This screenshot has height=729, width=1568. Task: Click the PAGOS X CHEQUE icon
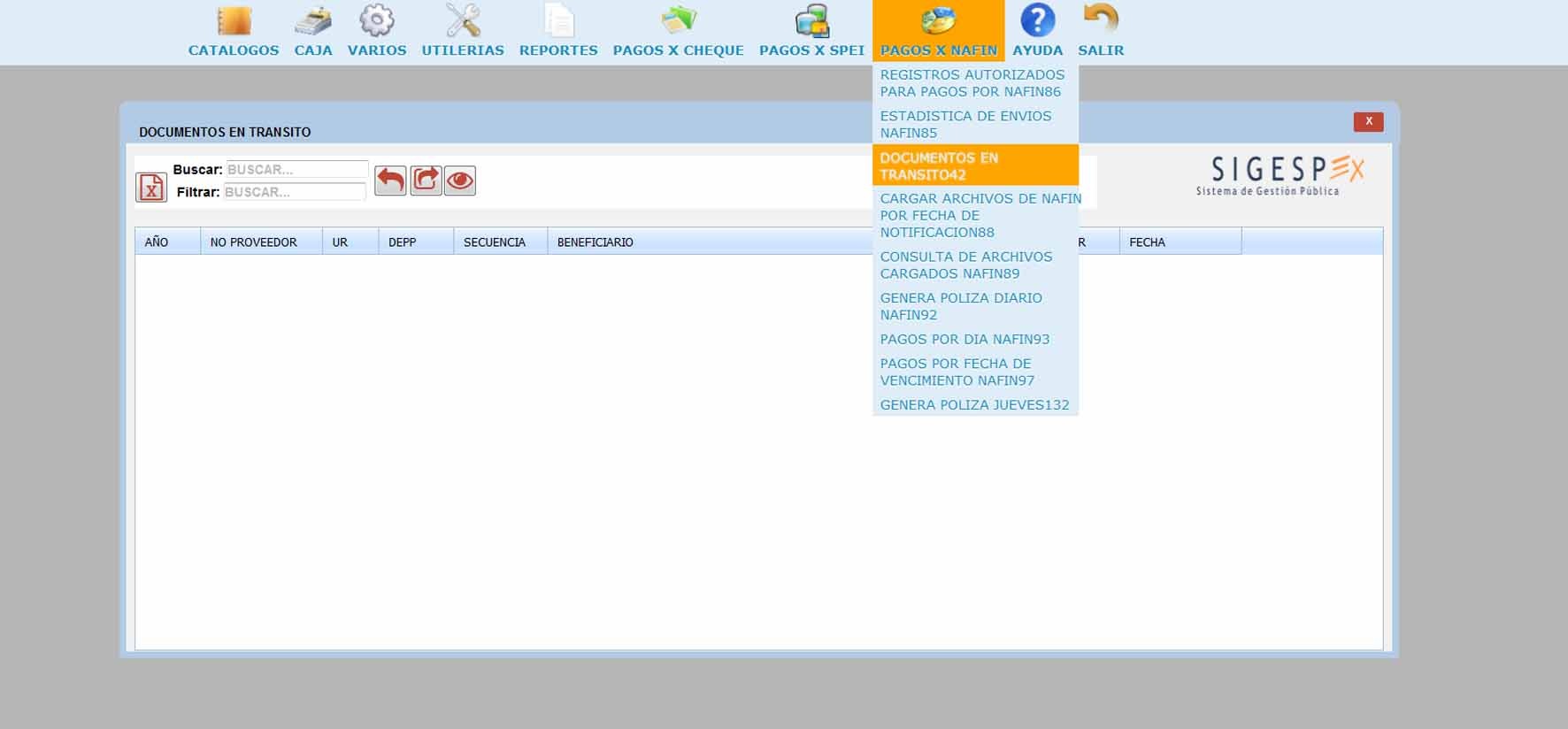(x=679, y=20)
